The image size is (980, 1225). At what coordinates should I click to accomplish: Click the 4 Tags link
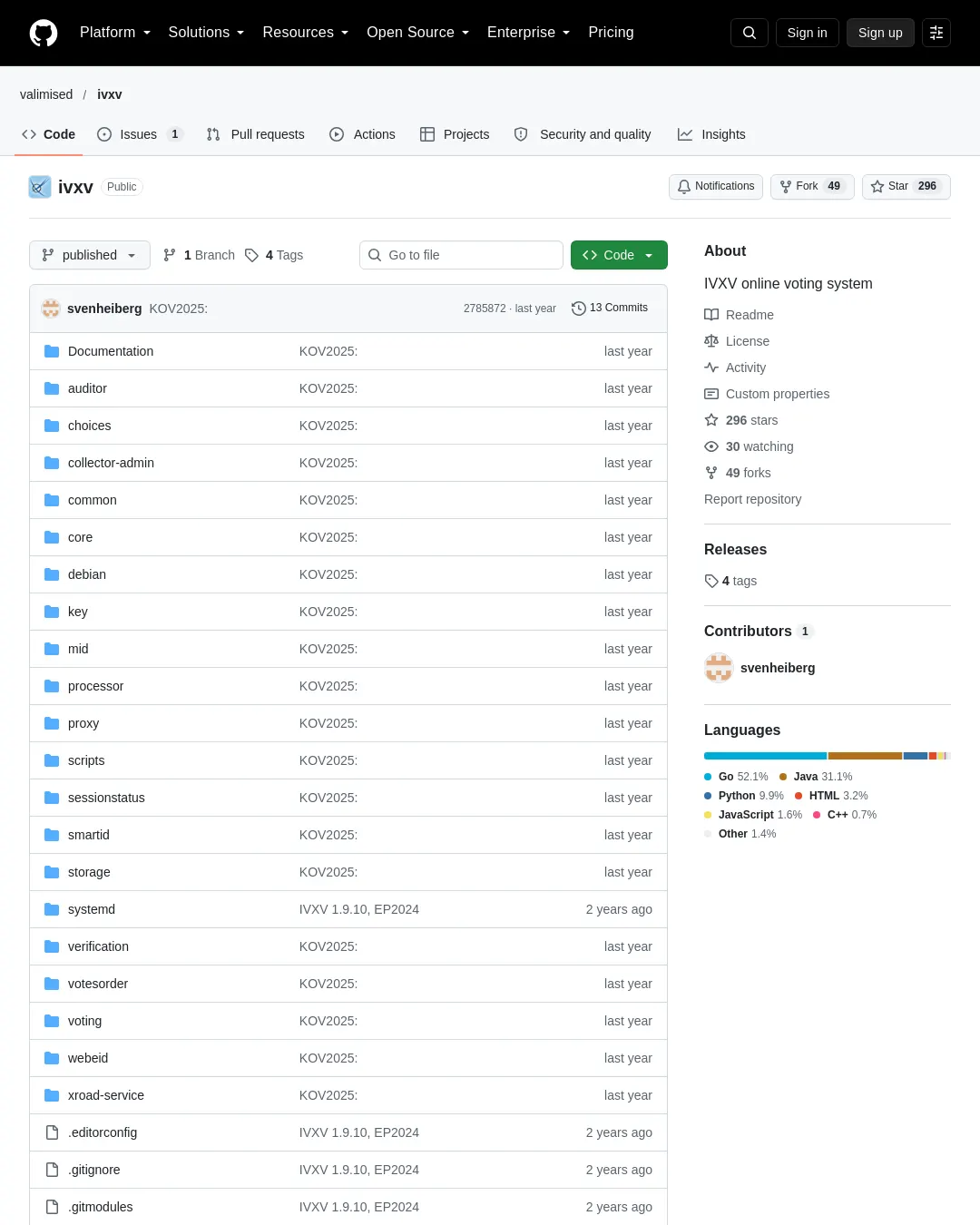274,255
